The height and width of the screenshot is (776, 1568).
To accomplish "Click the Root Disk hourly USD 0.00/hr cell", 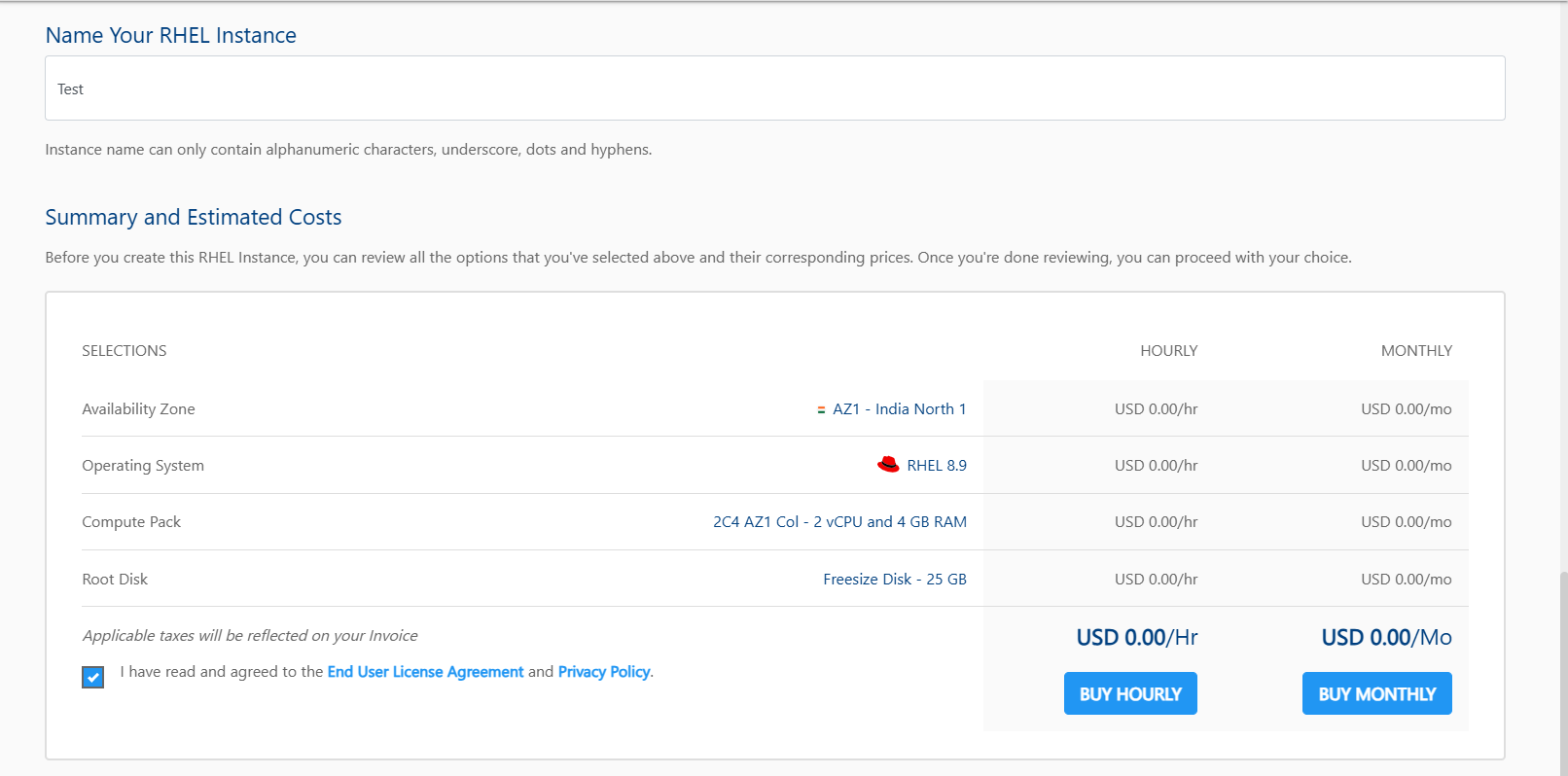I will pyautogui.click(x=1156, y=580).
